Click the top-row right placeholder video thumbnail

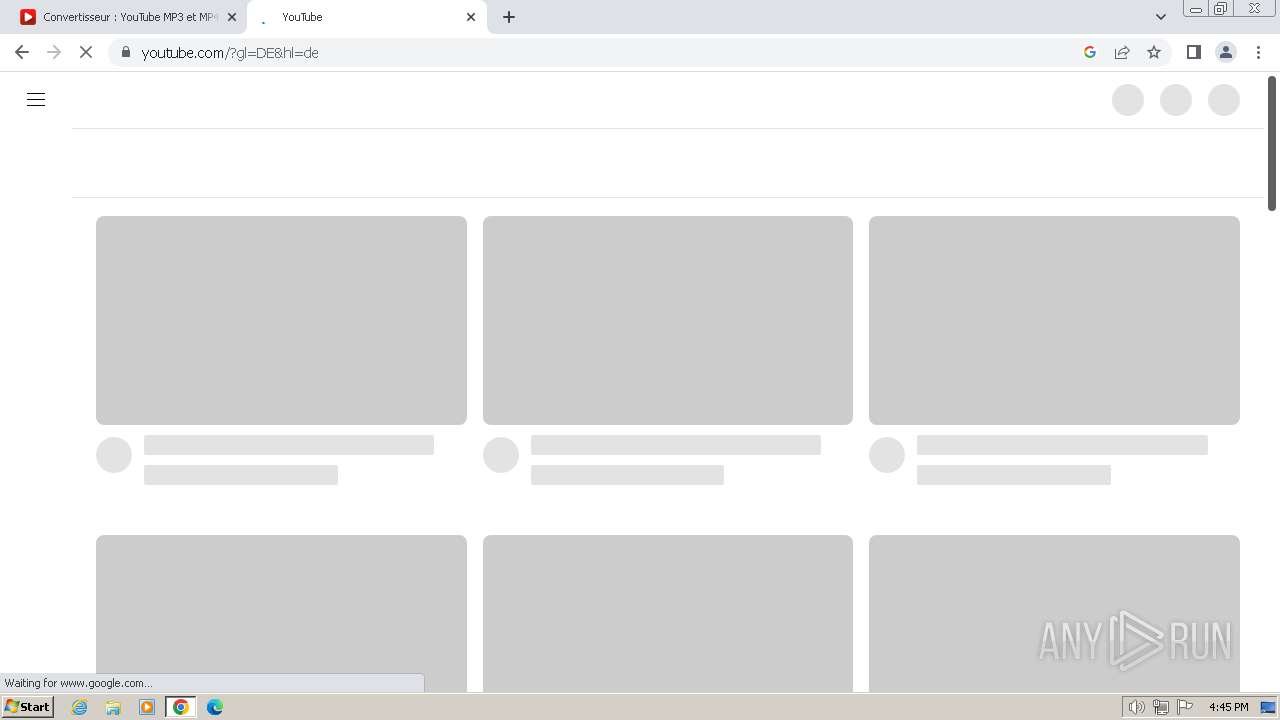1054,320
